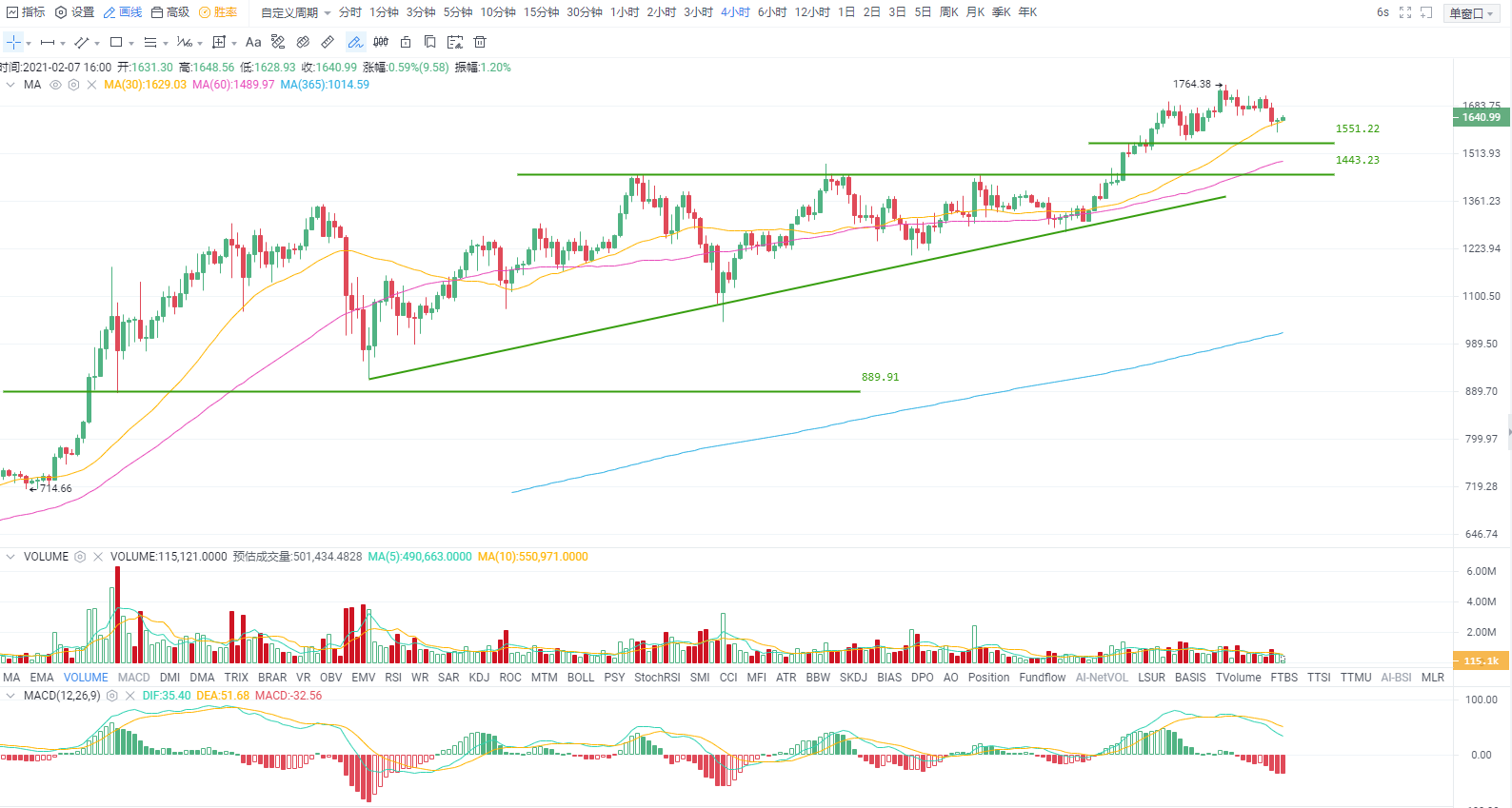
Task: Click the brush style tool icon
Action: (x=278, y=42)
